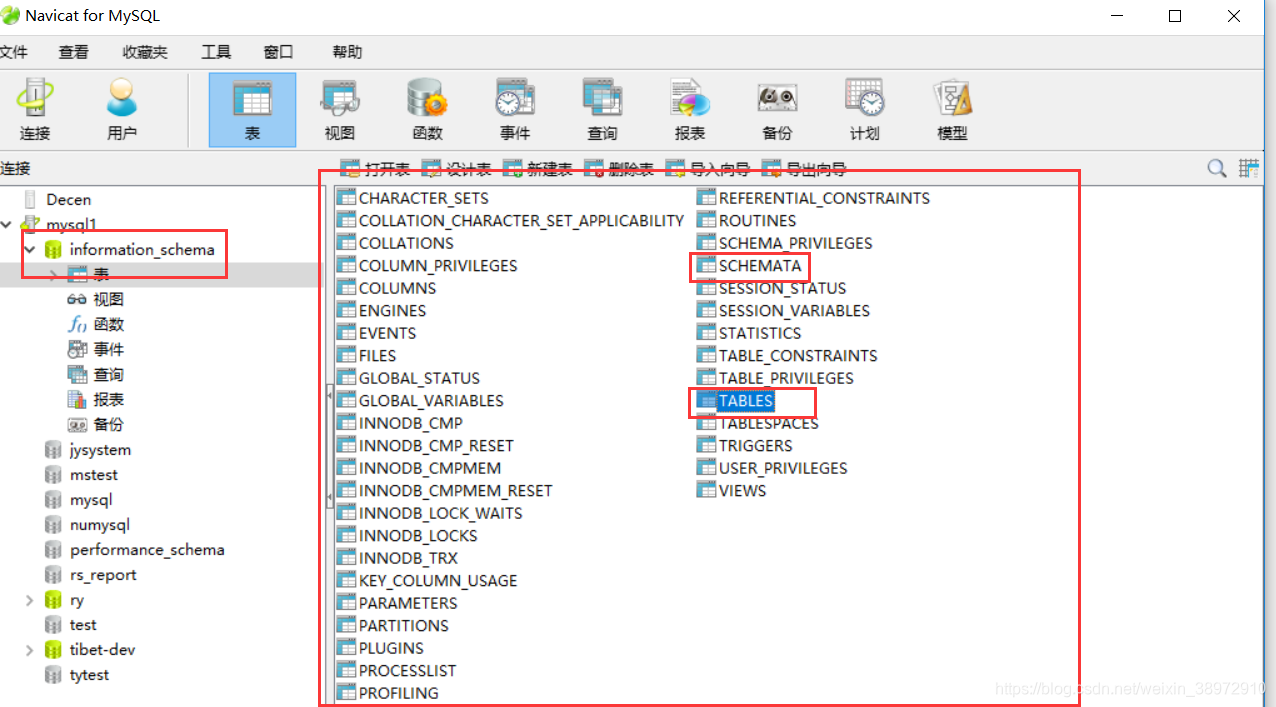Open the 查看 (View) menu

tap(73, 52)
